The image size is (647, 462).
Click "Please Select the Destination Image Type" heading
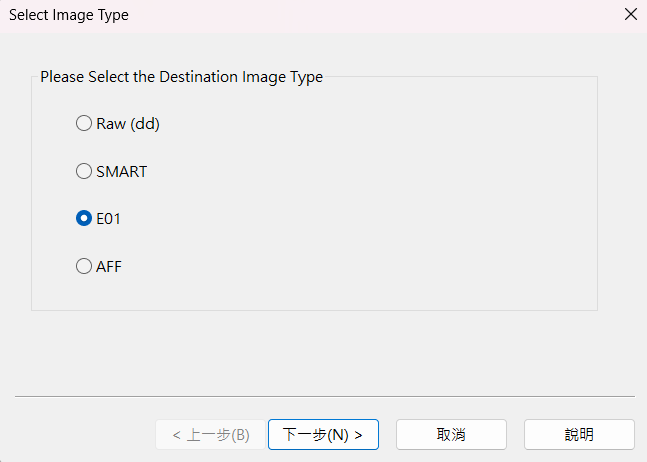(x=181, y=77)
